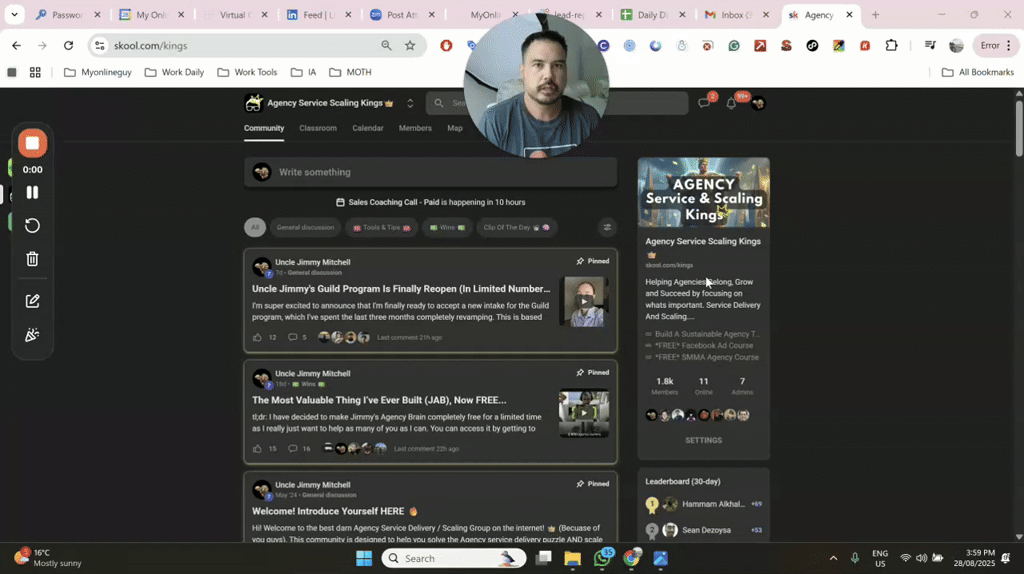1024x574 pixels.
Task: Open File Explorer from the taskbar
Action: [x=573, y=558]
